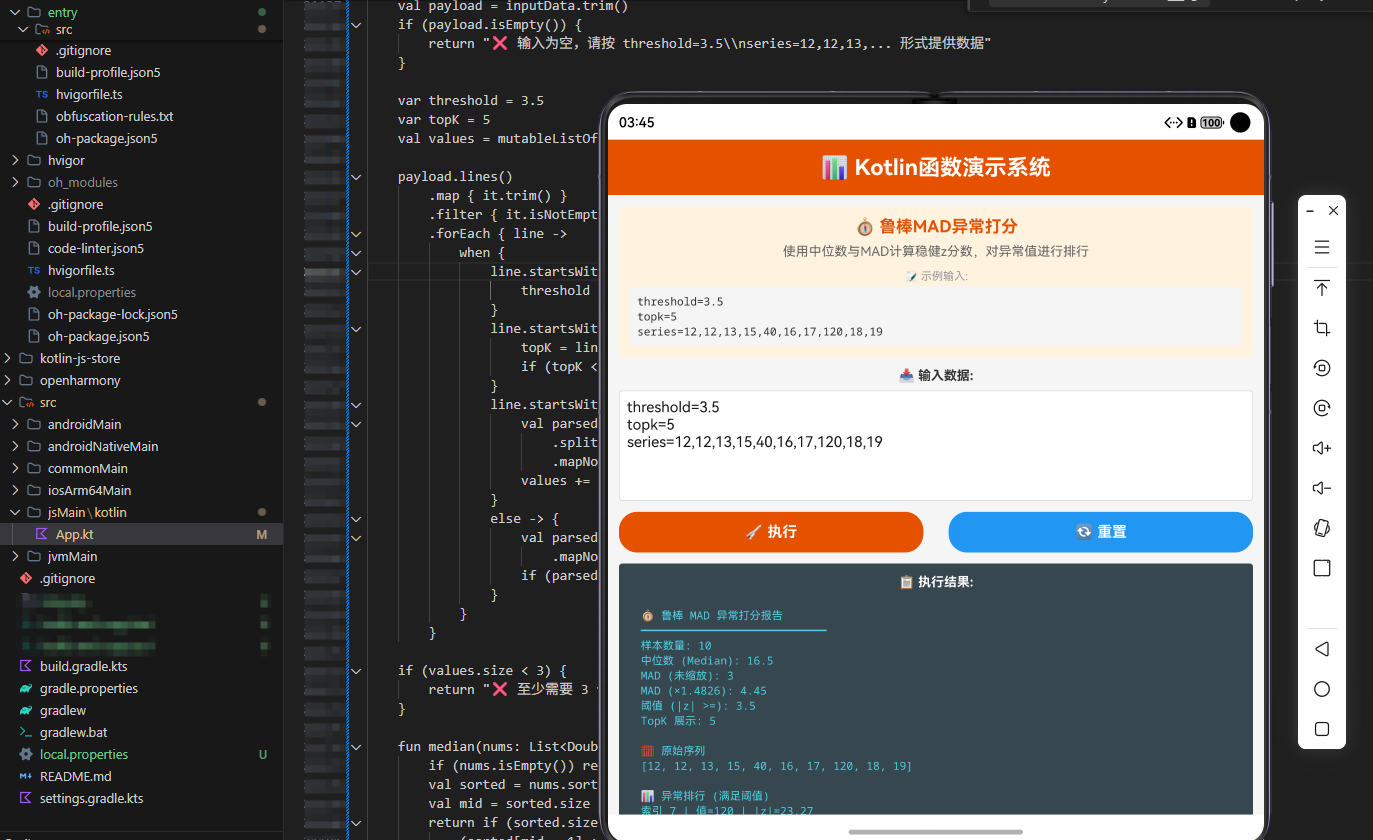The image size is (1373, 840).
Task: Collapse the src folder under entry
Action: pyautogui.click(x=23, y=30)
